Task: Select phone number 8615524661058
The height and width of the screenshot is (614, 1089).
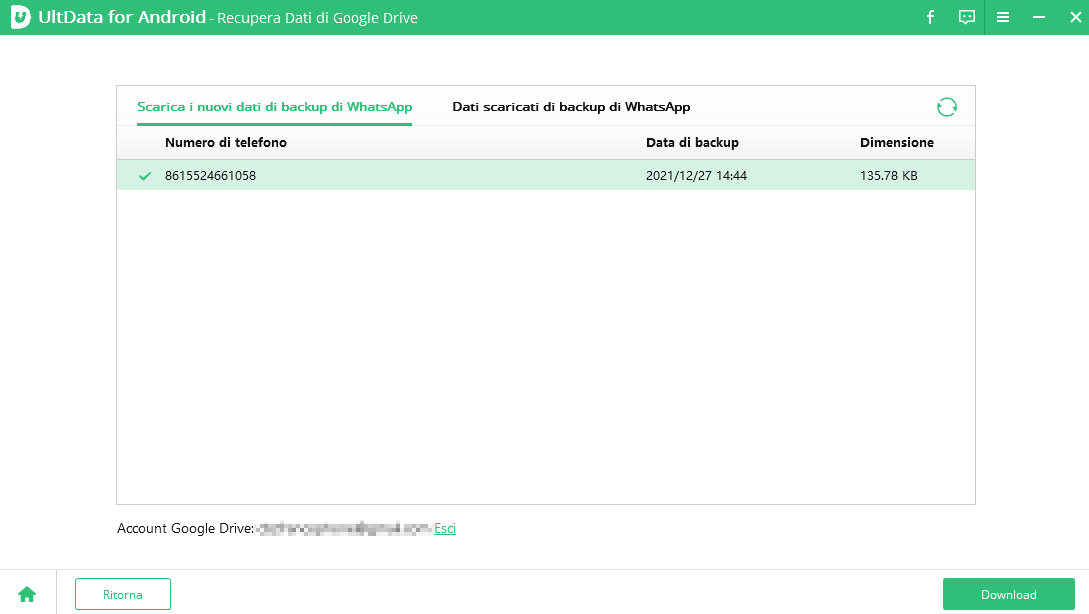Action: (210, 176)
